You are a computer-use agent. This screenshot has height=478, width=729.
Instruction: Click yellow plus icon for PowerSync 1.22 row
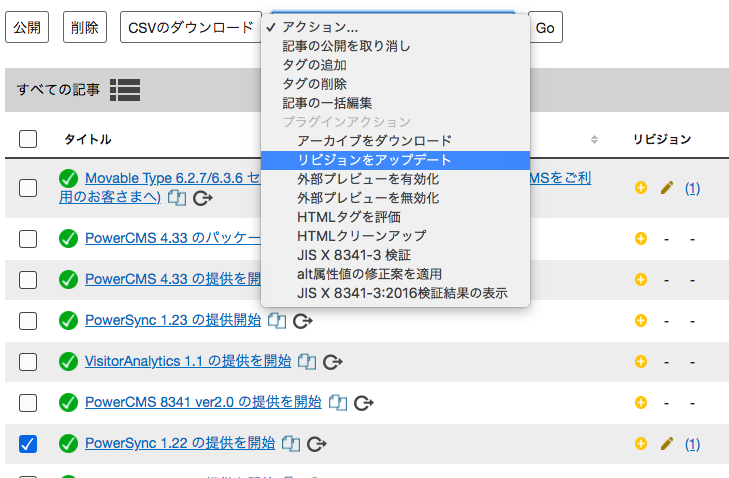pos(641,444)
